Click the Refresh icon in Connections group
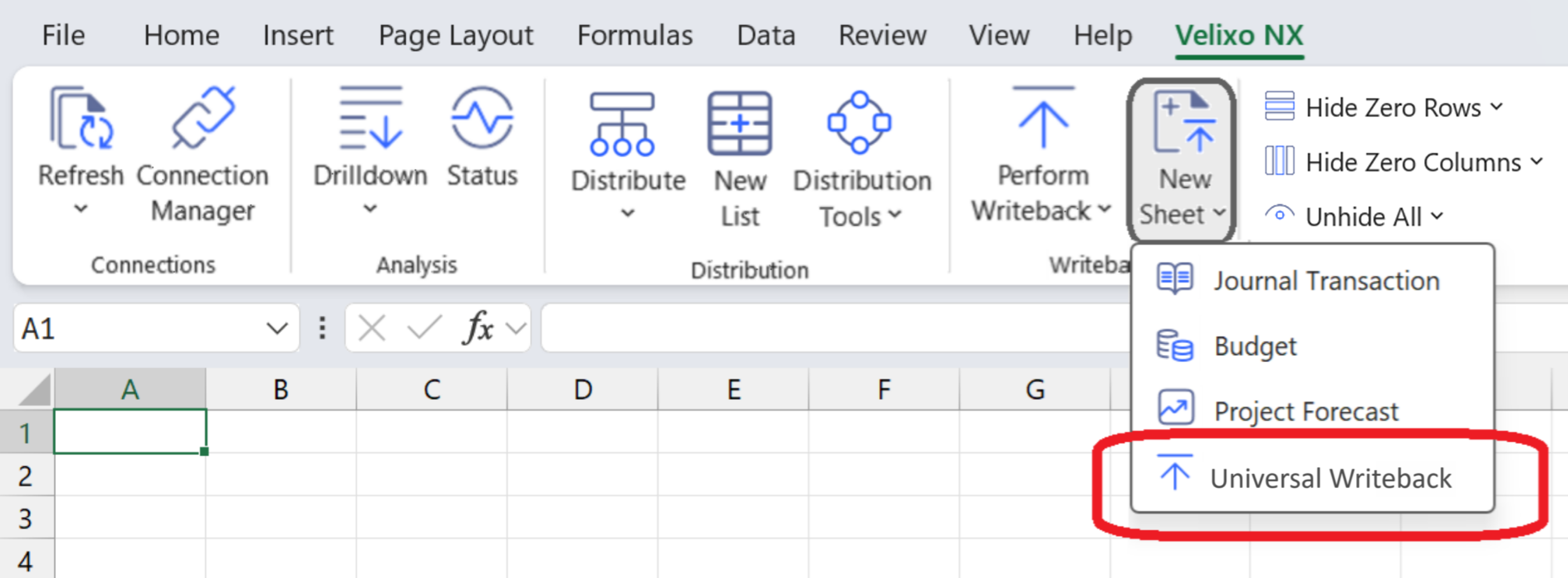Viewport: 1568px width, 578px height. tap(81, 118)
